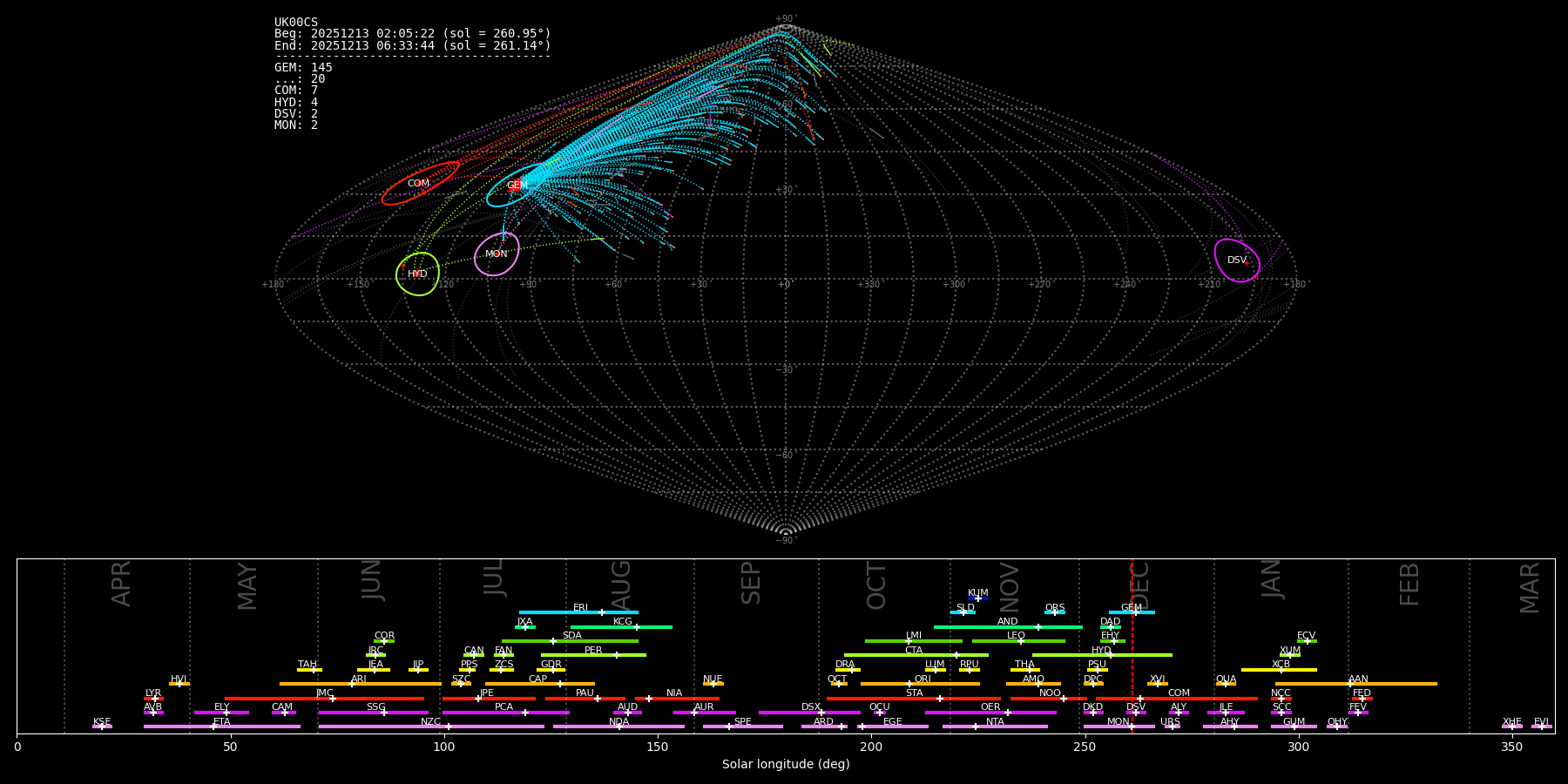The height and width of the screenshot is (784, 1568).
Task: Click the DSV radiant label in magenta ellipse
Action: pos(1236,260)
